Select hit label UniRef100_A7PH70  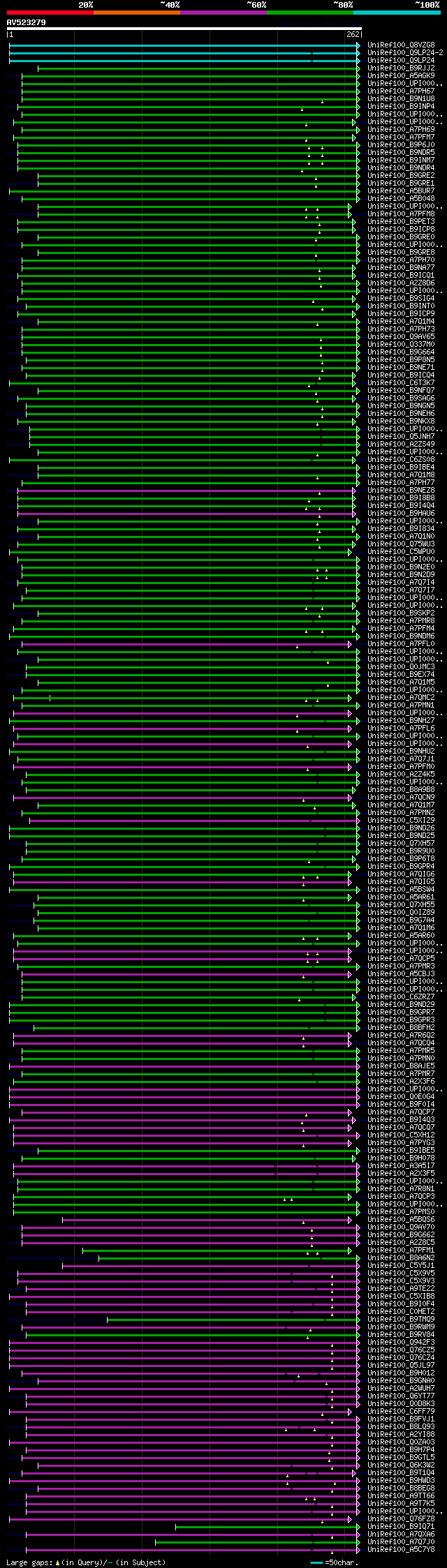point(401,260)
